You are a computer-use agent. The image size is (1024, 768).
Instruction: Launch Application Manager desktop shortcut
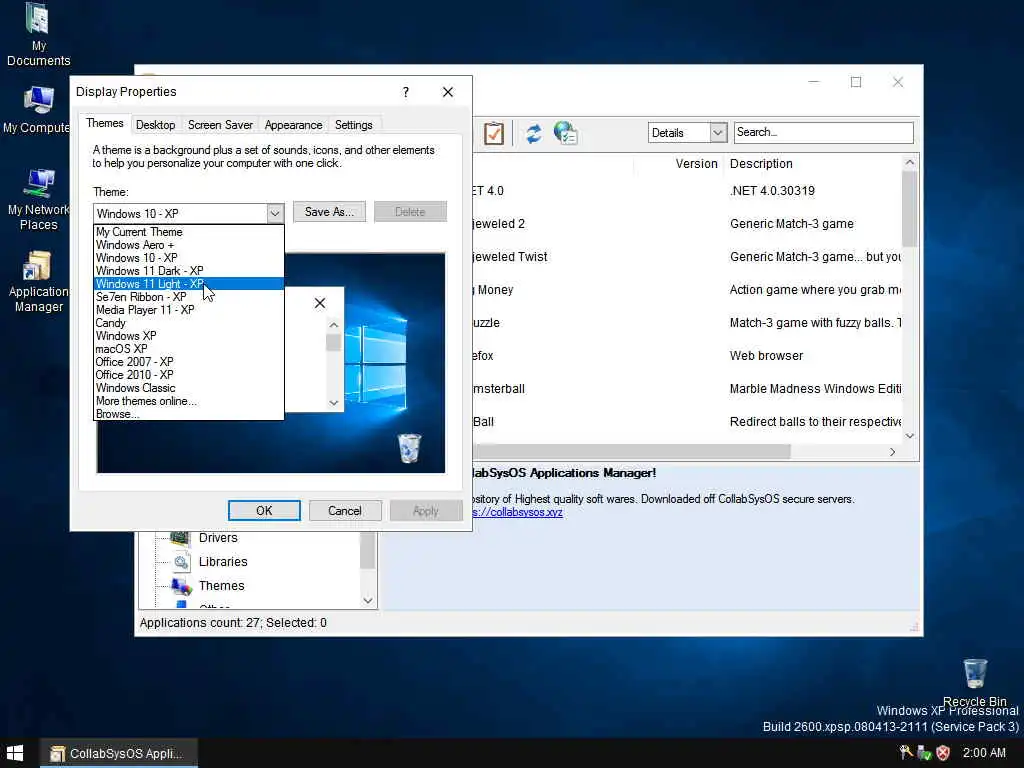(38, 282)
